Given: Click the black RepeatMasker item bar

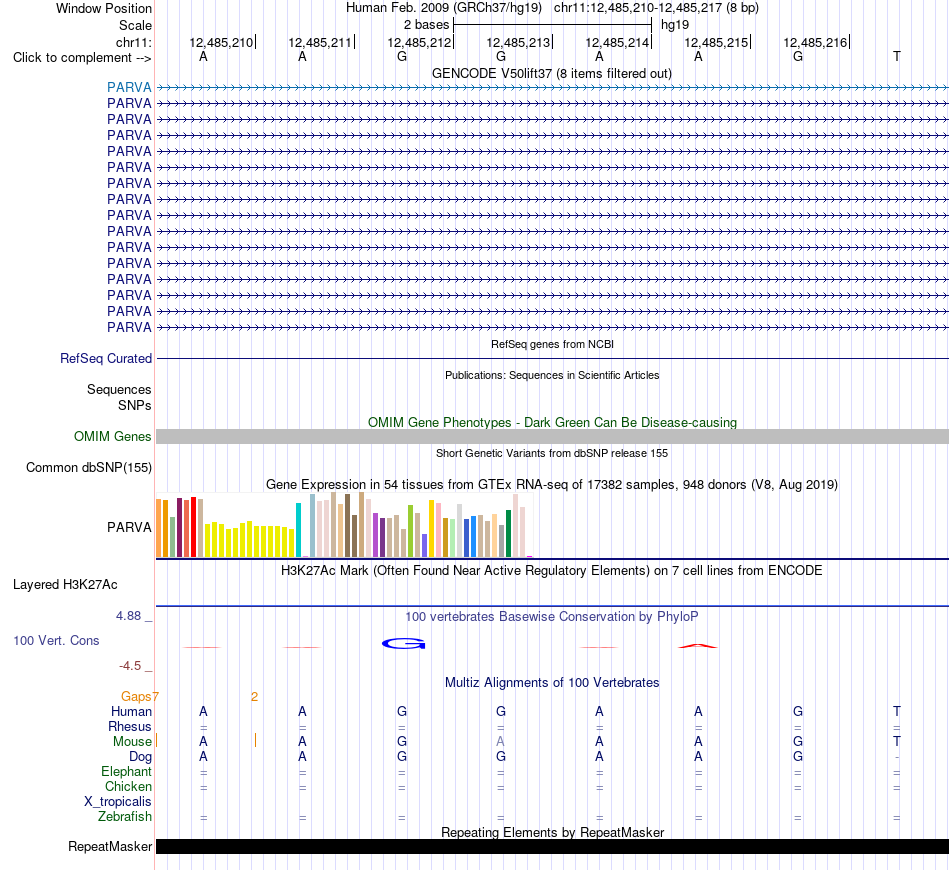Looking at the screenshot, I should [x=552, y=846].
